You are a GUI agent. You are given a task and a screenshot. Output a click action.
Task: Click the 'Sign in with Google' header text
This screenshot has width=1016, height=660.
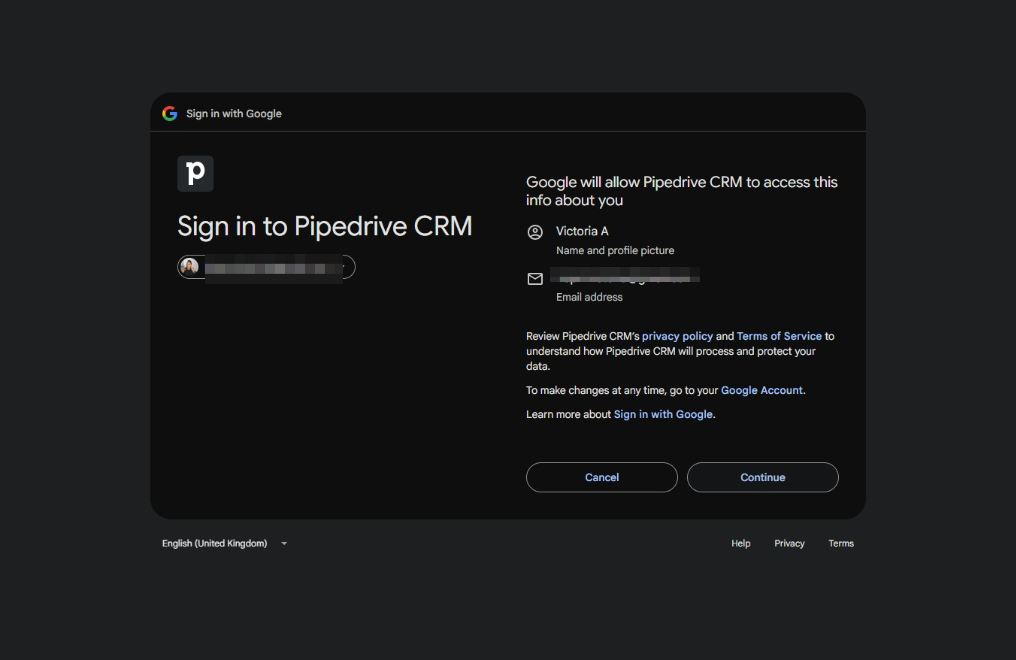(234, 114)
